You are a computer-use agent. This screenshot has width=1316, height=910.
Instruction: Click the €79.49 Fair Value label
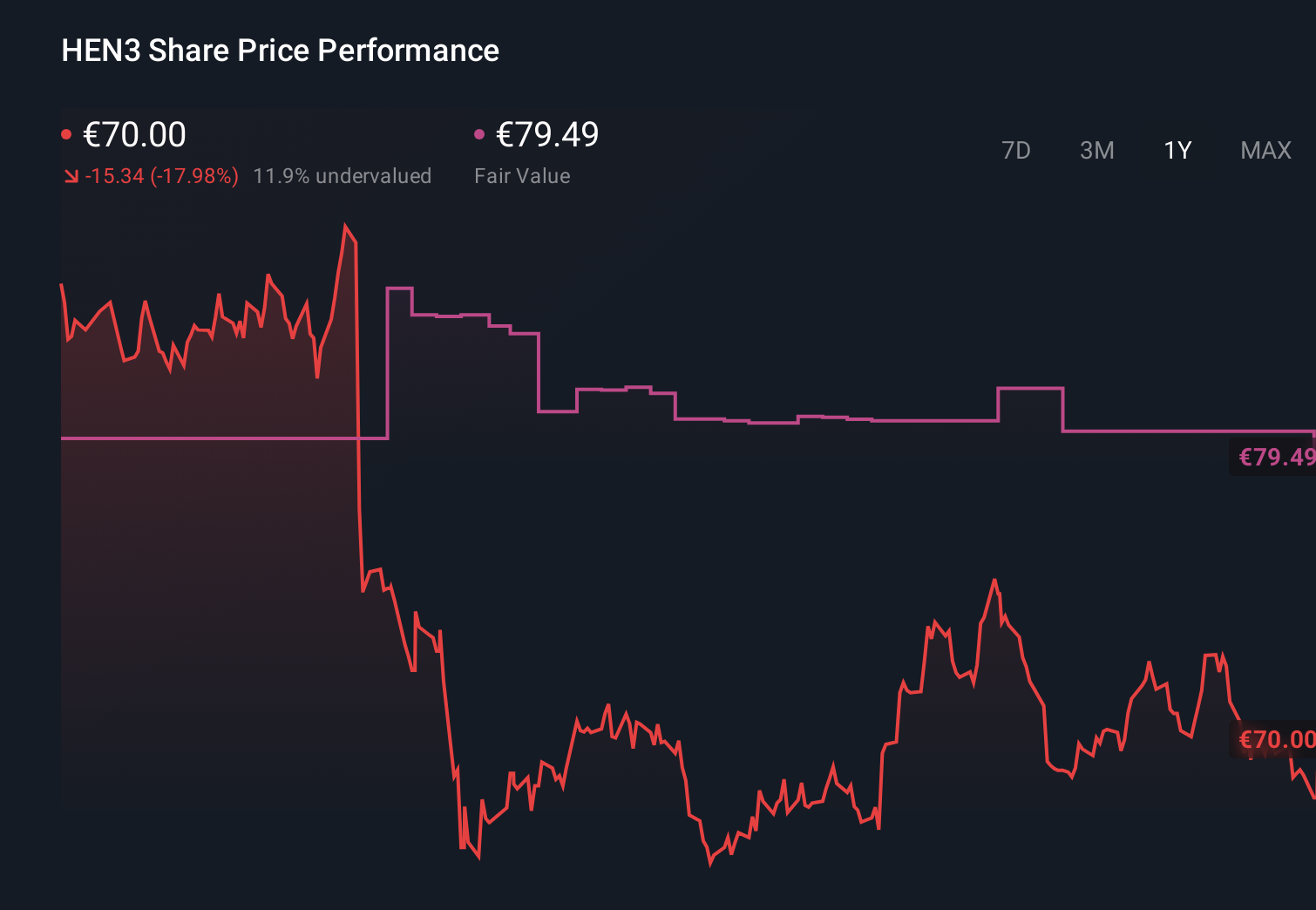click(546, 134)
